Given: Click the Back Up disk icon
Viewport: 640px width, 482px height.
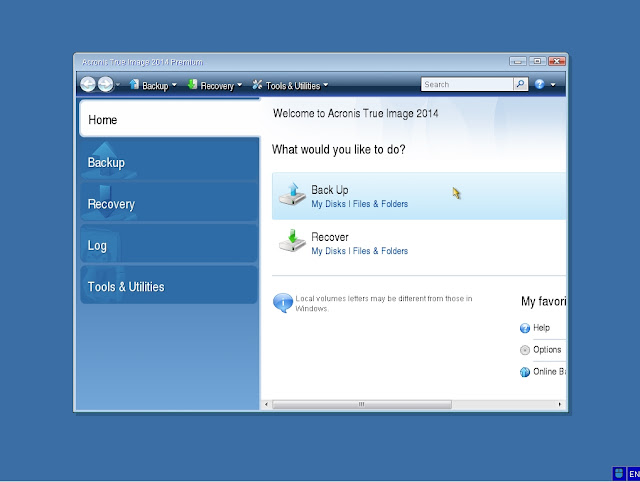Looking at the screenshot, I should [x=292, y=194].
